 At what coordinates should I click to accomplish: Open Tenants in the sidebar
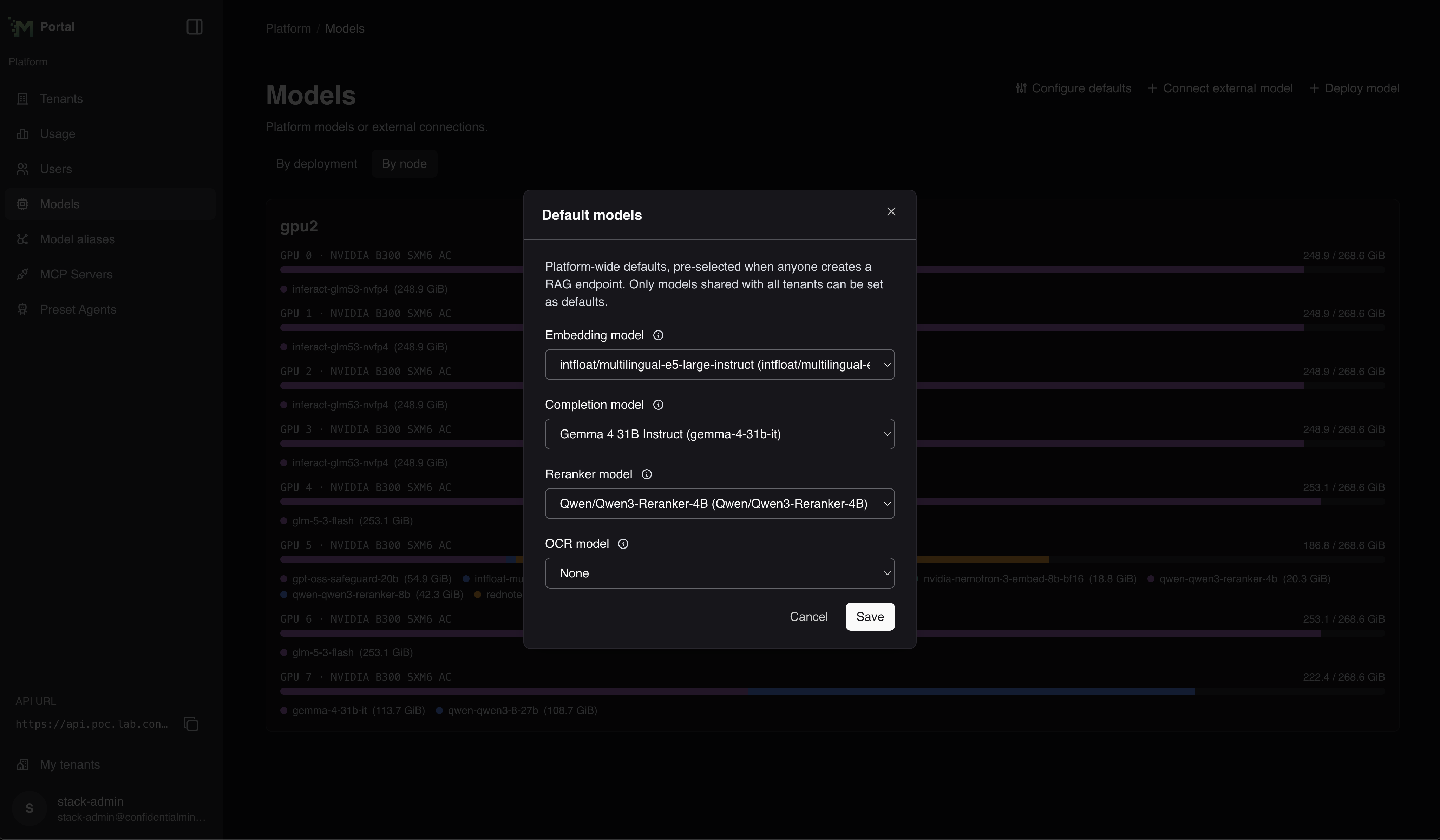[110, 99]
